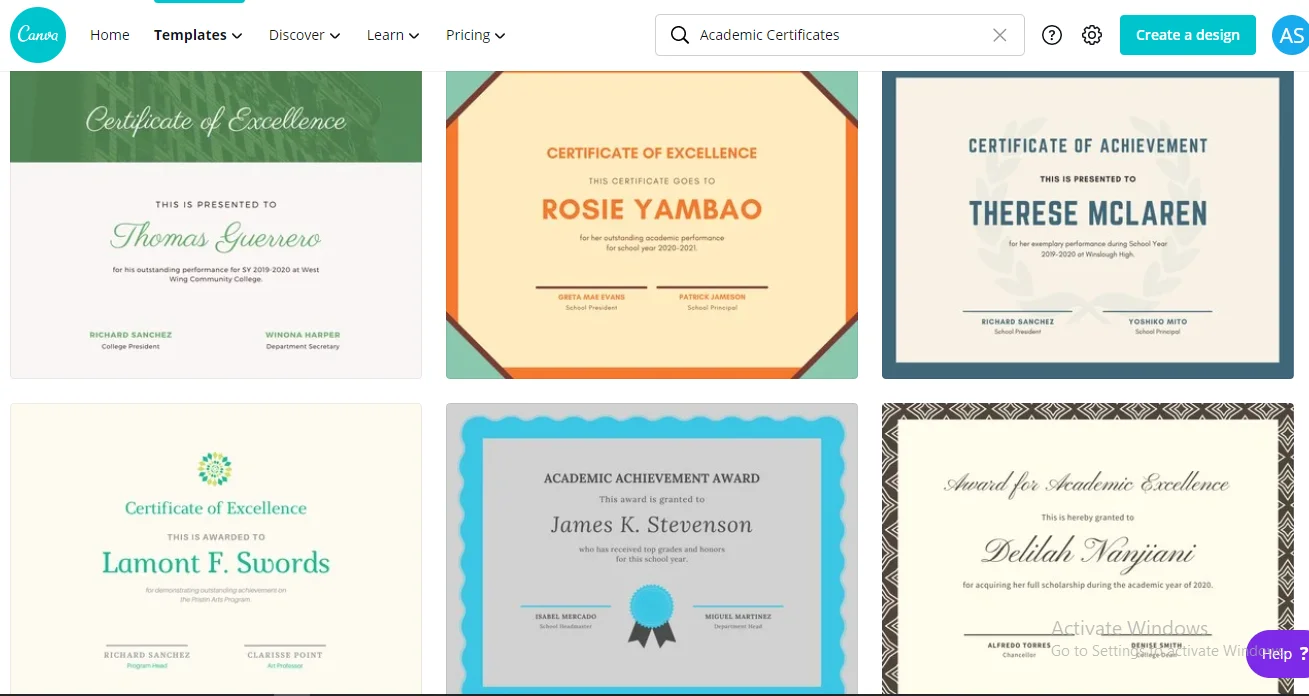
Task: Expand the Discover dropdown menu
Action: (x=304, y=35)
